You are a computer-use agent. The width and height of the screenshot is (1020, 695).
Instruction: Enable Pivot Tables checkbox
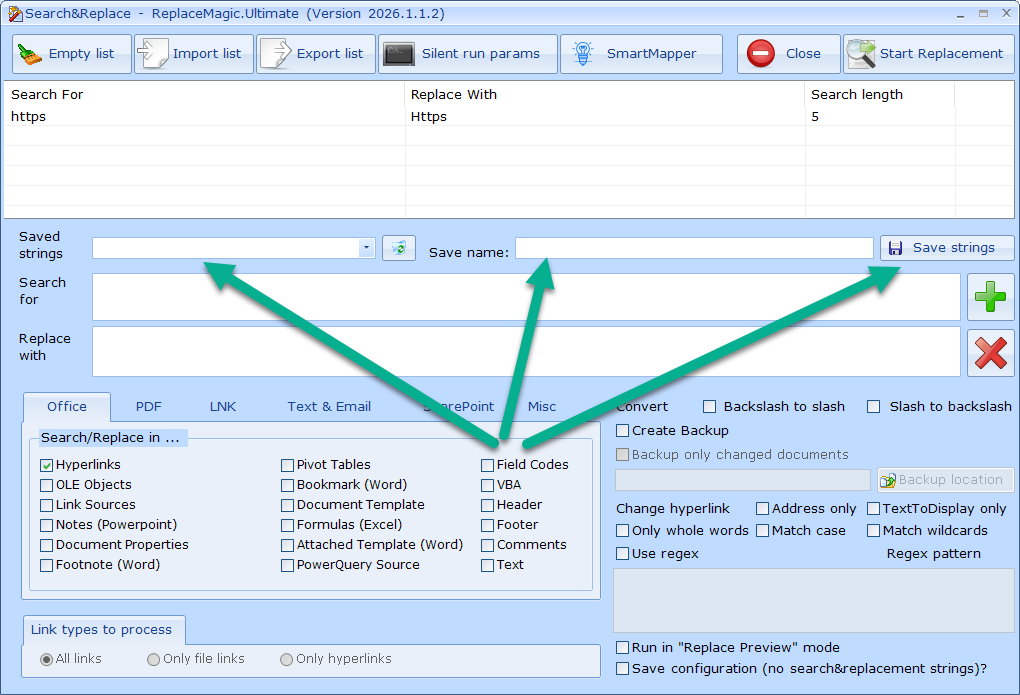click(x=288, y=465)
